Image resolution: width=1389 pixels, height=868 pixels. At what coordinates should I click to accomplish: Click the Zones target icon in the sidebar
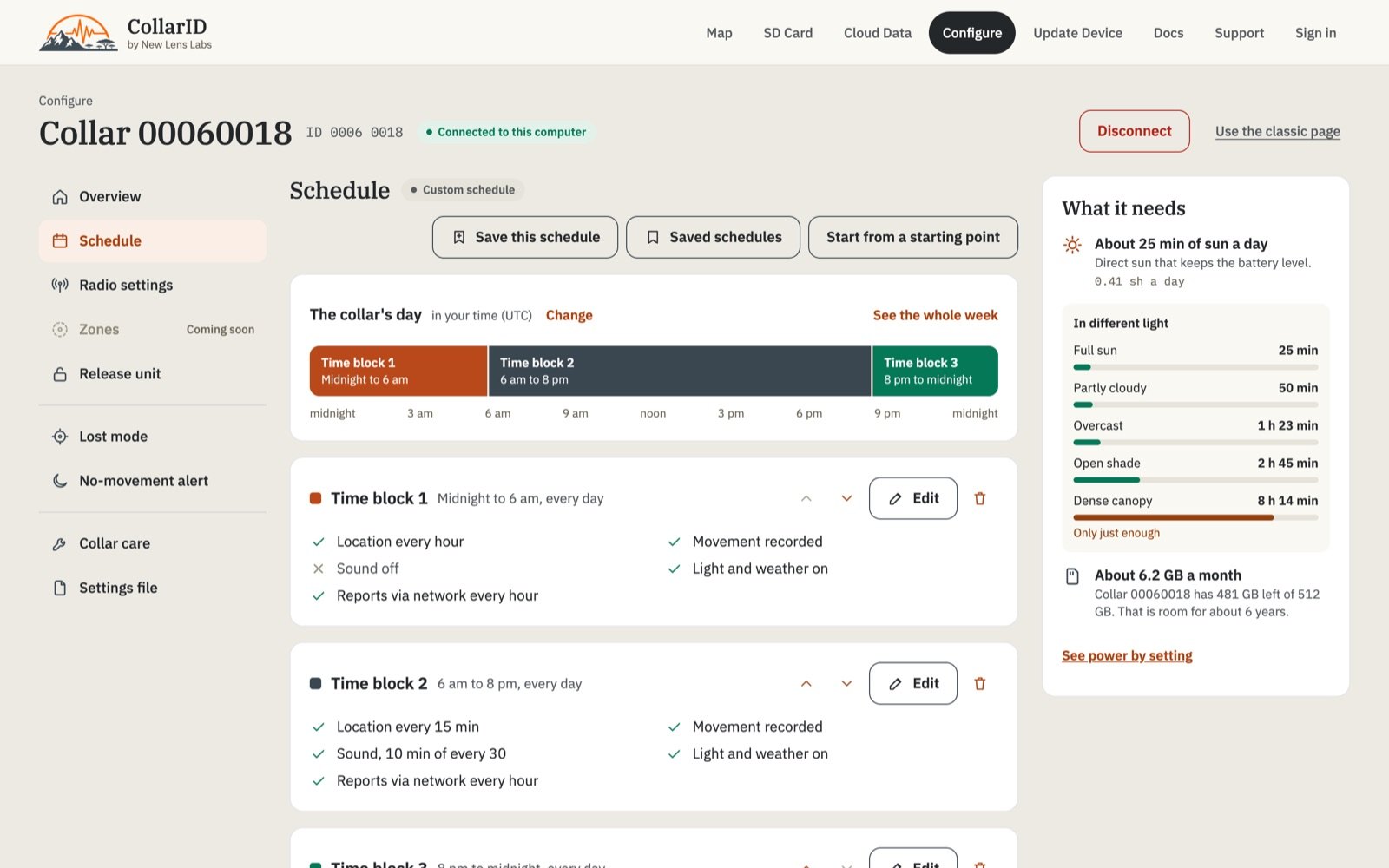(60, 330)
